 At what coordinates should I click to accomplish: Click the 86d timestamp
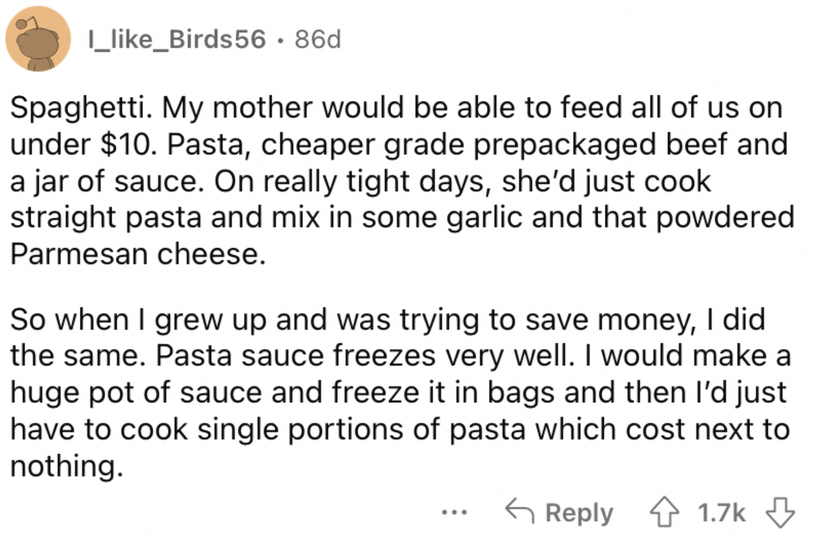313,40
